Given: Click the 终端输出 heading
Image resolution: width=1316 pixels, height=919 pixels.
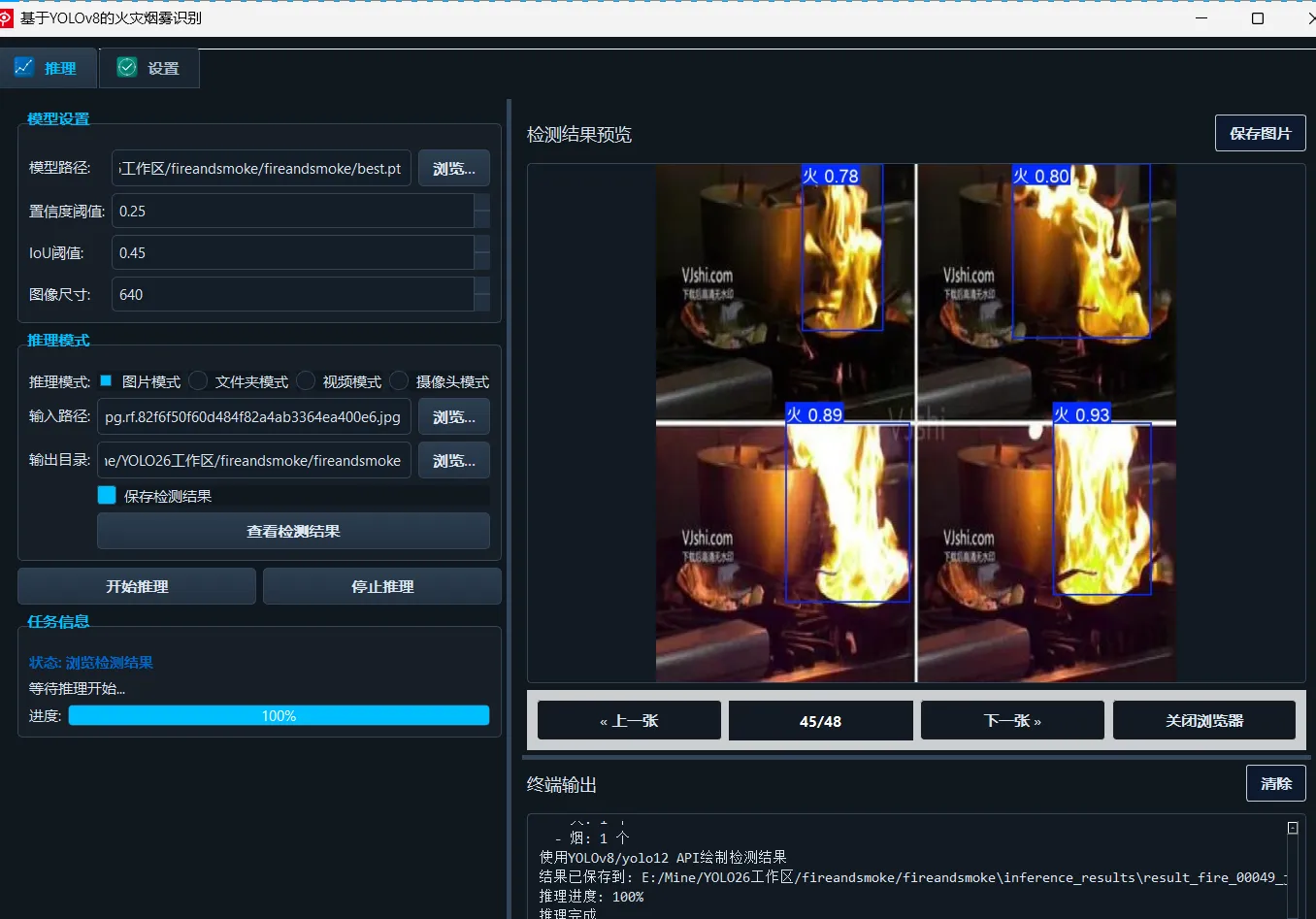Looking at the screenshot, I should point(562,784).
